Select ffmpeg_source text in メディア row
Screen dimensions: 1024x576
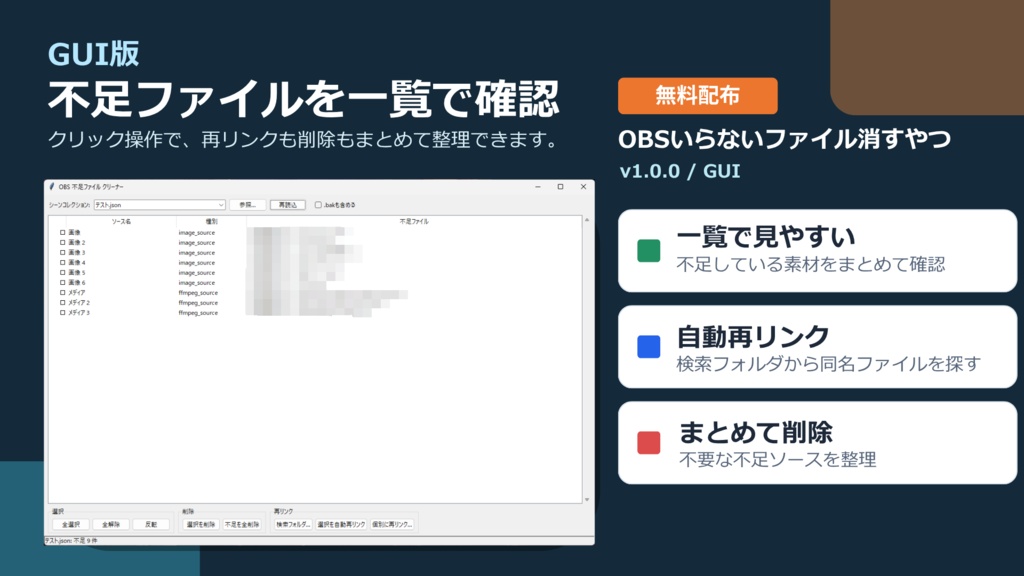coord(198,293)
